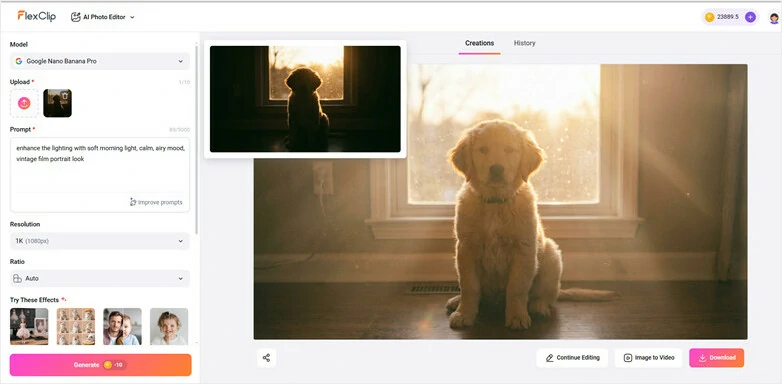Click the Model label text
This screenshot has width=782, height=384.
(19, 44)
